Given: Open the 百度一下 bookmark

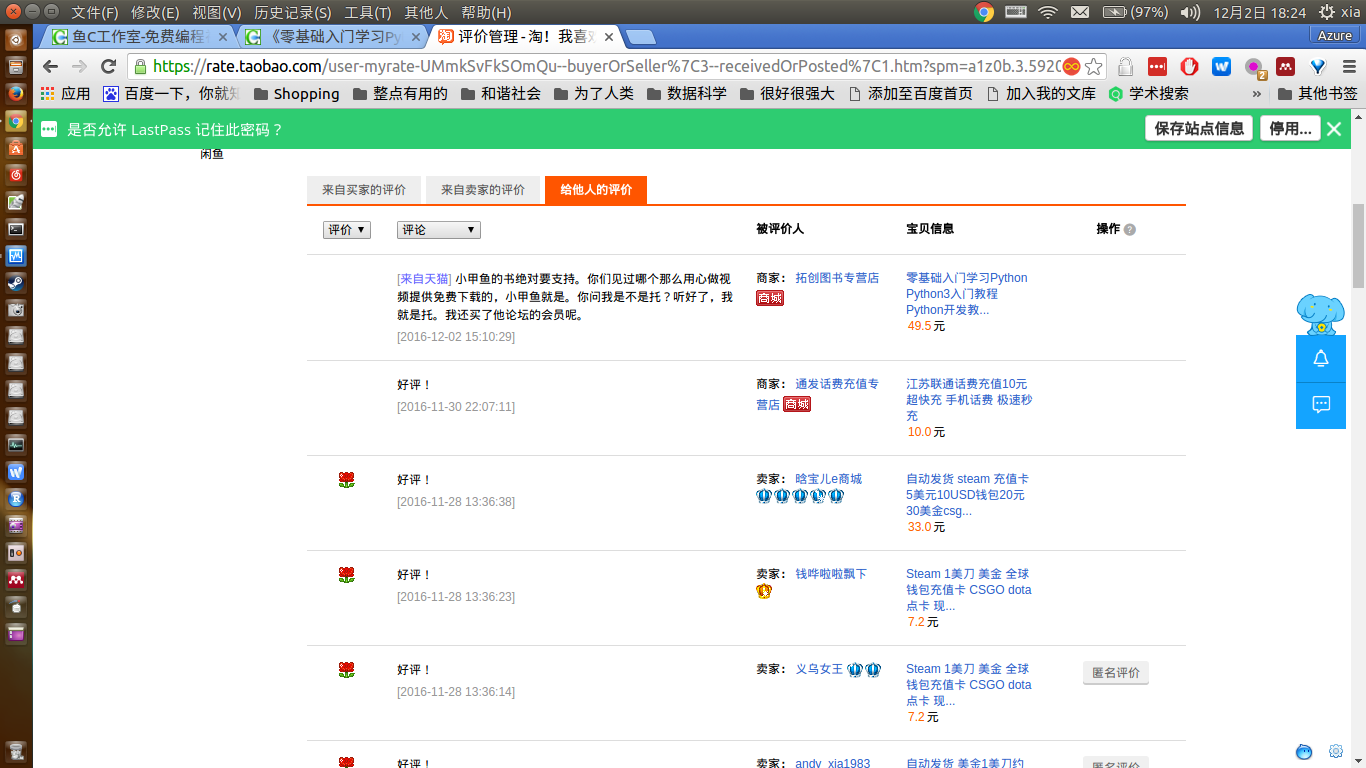Looking at the screenshot, I should [170, 93].
